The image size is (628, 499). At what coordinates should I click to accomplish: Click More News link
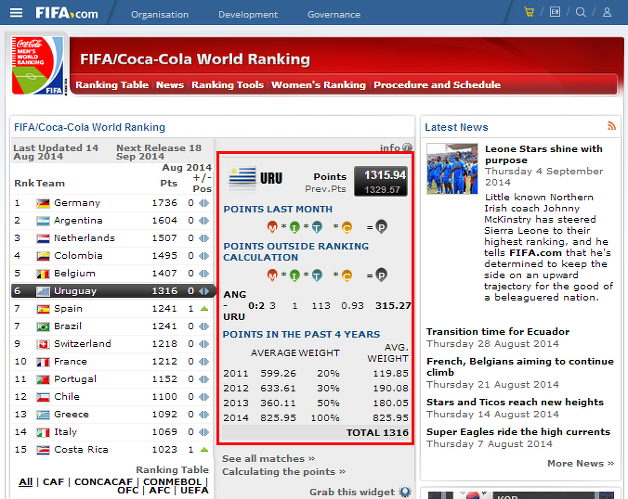coord(580,463)
